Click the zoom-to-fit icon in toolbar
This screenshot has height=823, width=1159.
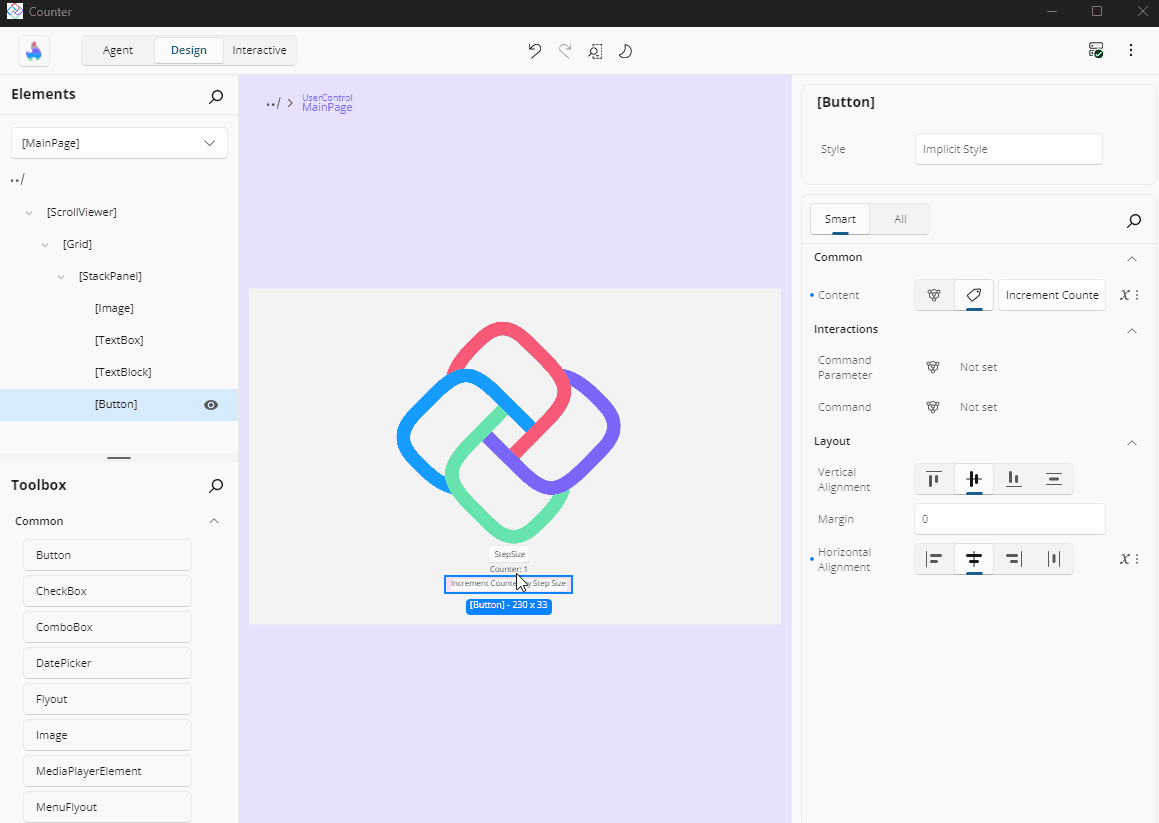coord(595,51)
